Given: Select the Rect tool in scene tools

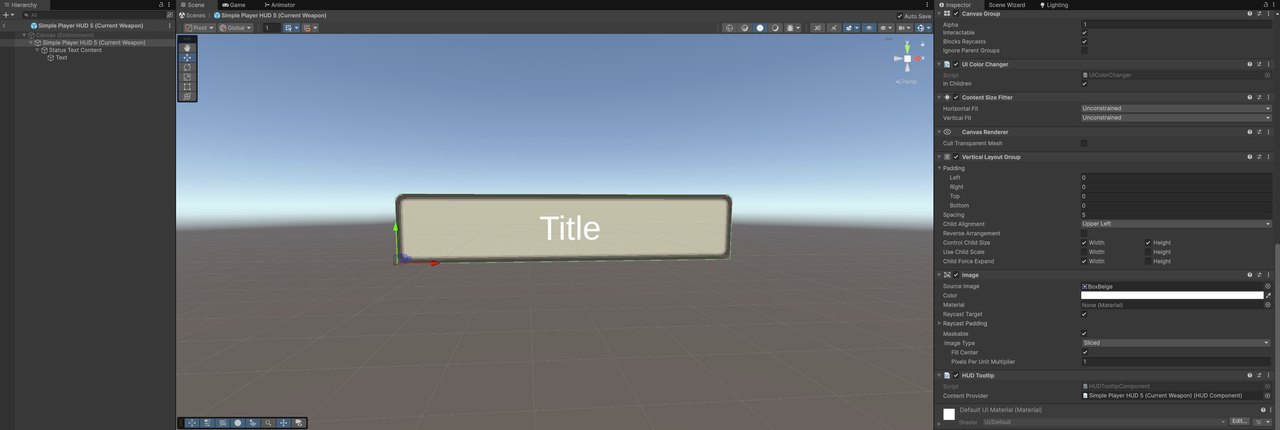Looking at the screenshot, I should point(187,87).
